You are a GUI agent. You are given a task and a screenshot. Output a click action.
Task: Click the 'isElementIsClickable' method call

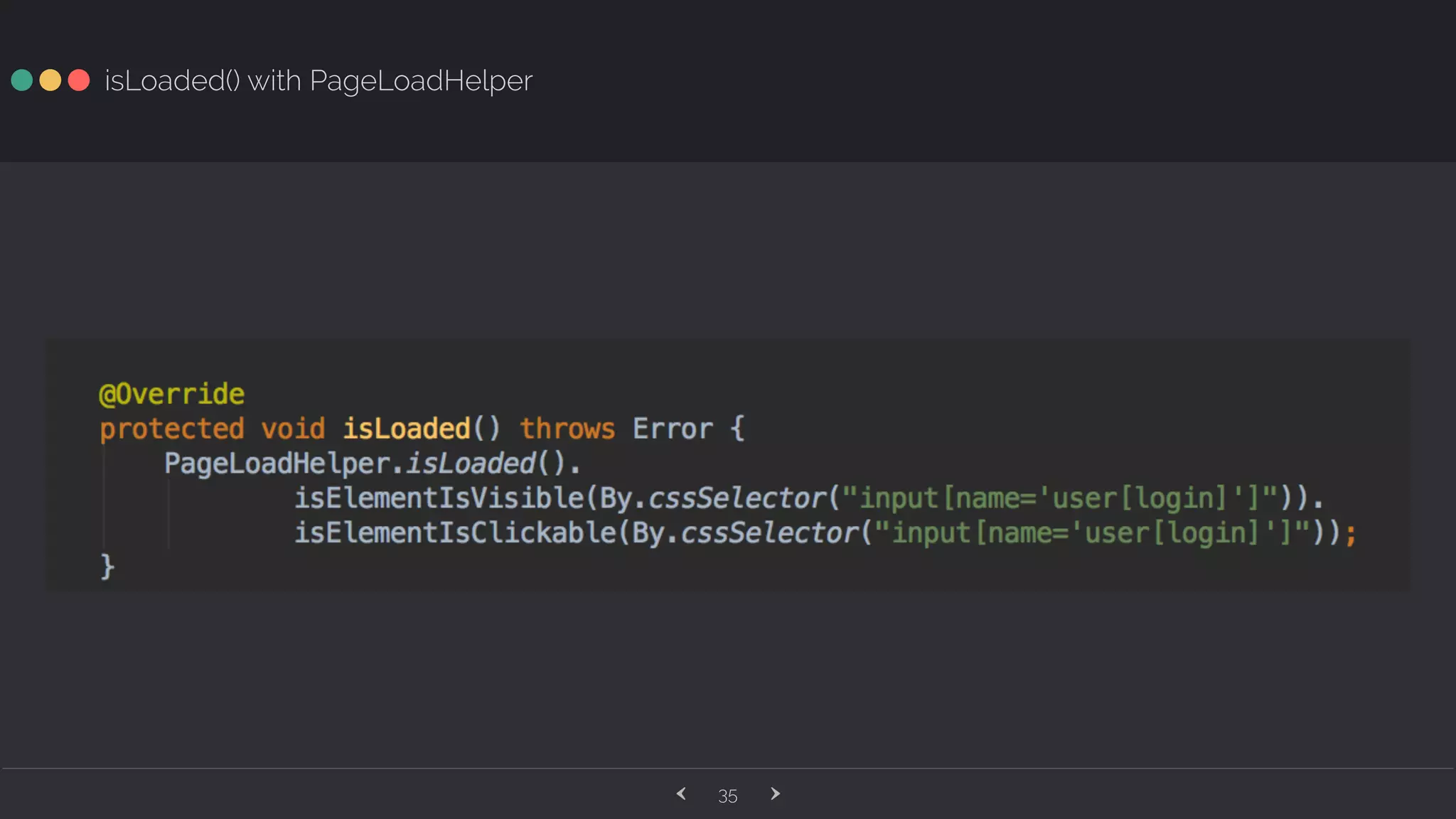[455, 532]
